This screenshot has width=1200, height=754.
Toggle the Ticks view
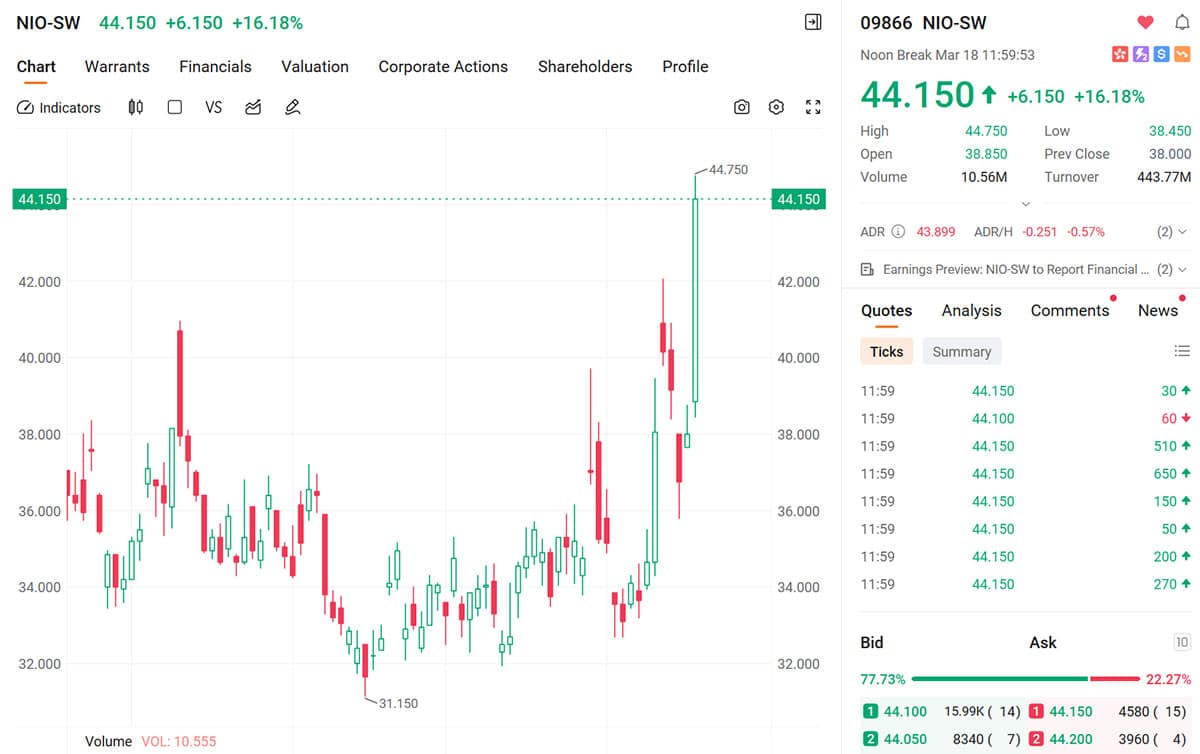[886, 351]
